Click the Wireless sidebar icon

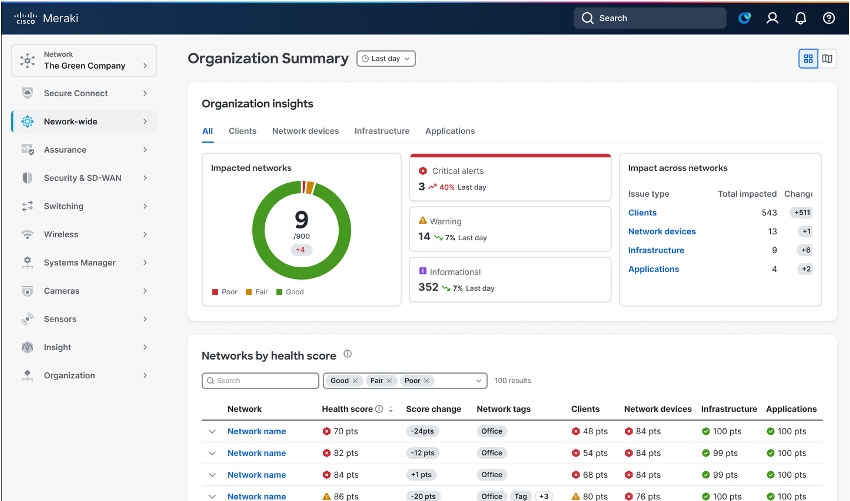point(27,234)
